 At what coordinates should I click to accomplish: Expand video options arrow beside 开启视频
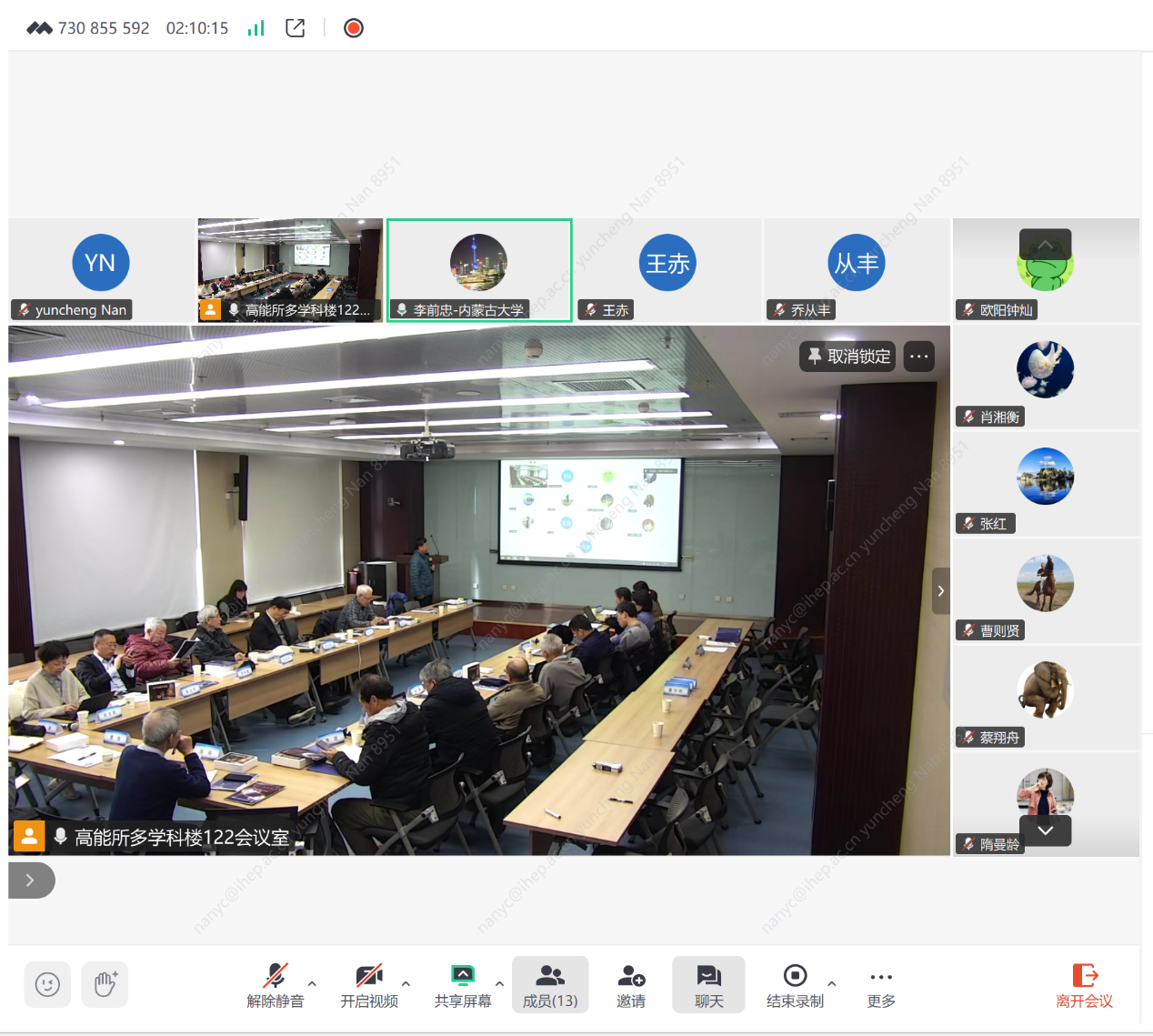406,983
